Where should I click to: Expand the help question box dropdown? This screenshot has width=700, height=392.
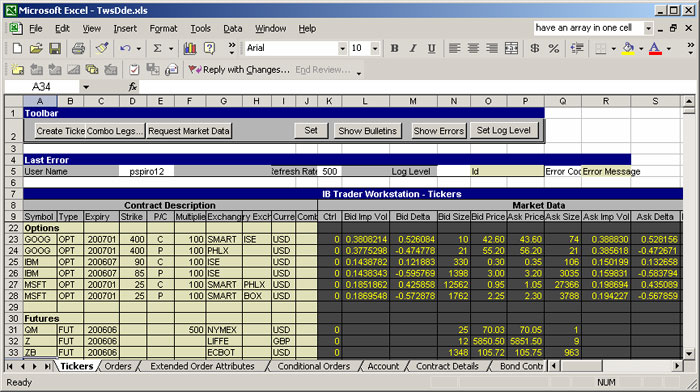[x=648, y=28]
